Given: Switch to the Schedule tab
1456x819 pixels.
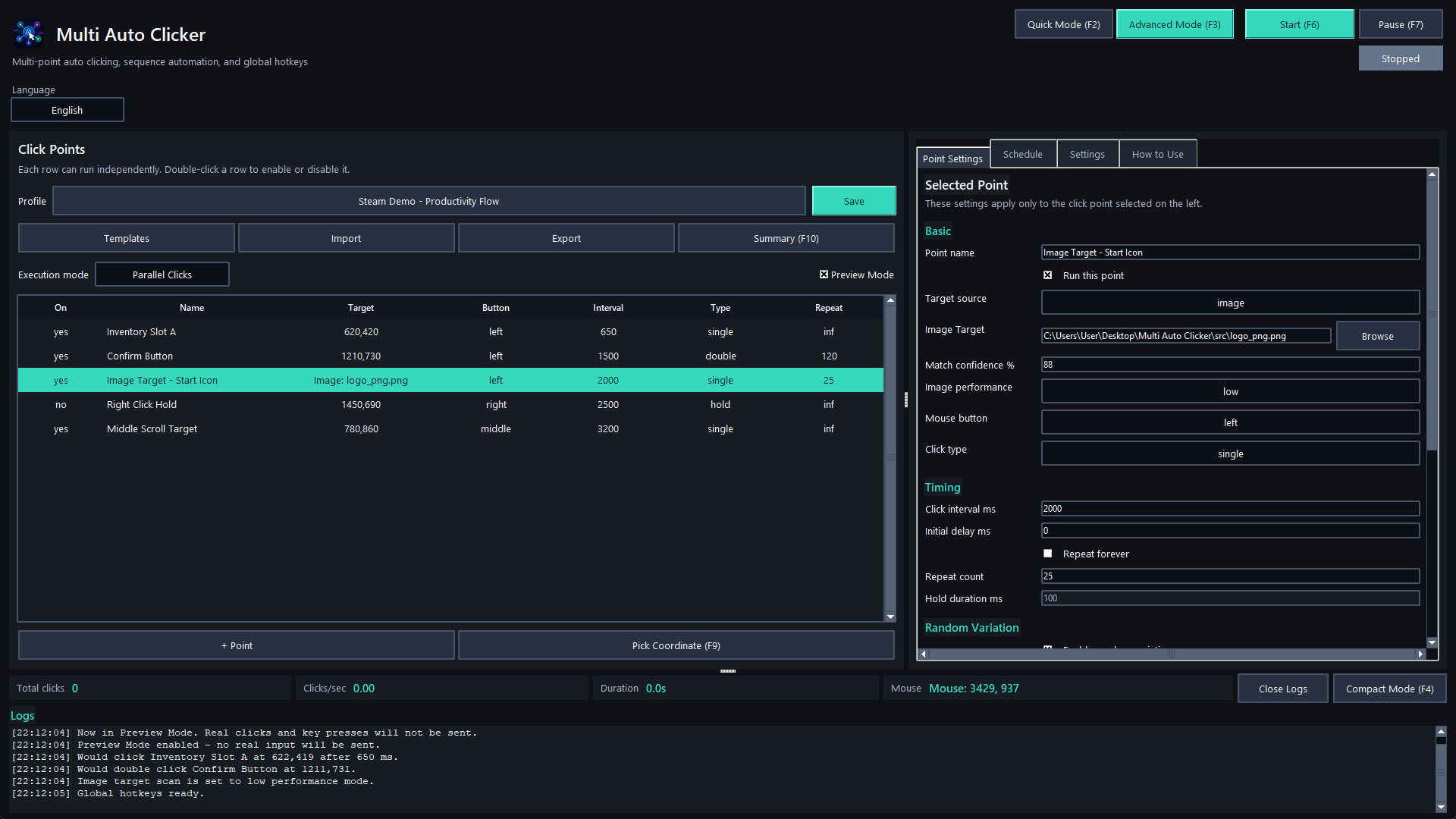Looking at the screenshot, I should point(1022,154).
